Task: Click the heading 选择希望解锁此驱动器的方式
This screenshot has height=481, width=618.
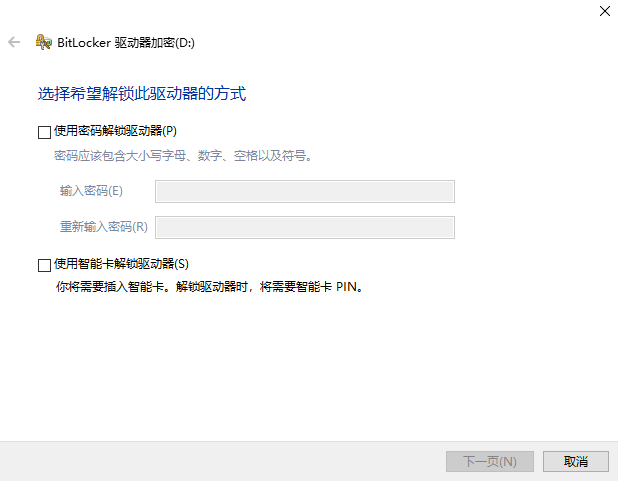Action: [142, 94]
